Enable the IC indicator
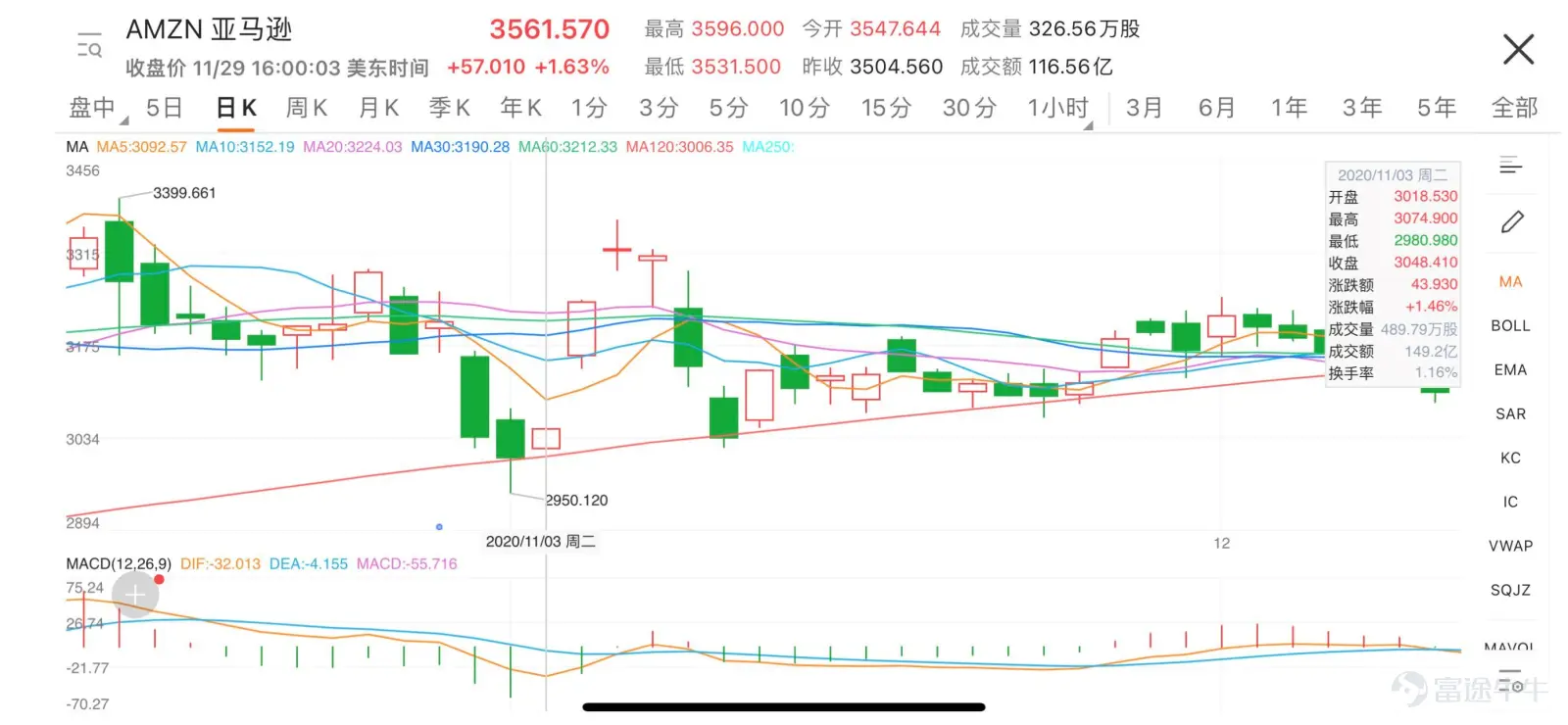Image resolution: width=1568 pixels, height=725 pixels. [1510, 503]
